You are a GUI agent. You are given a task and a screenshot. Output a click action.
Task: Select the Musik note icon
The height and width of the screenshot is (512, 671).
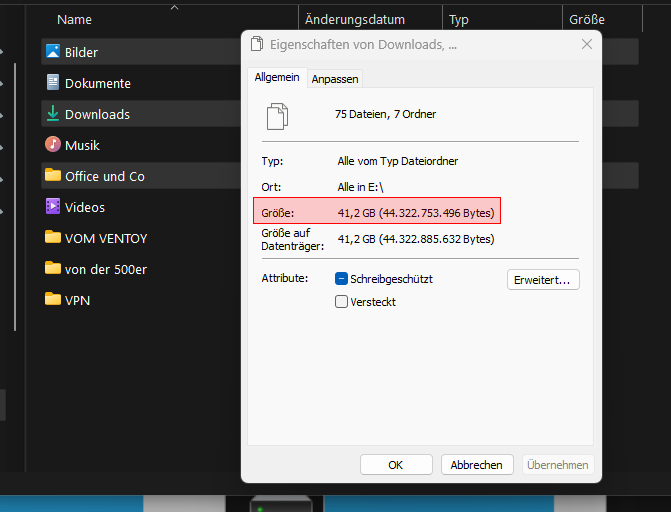coord(53,144)
